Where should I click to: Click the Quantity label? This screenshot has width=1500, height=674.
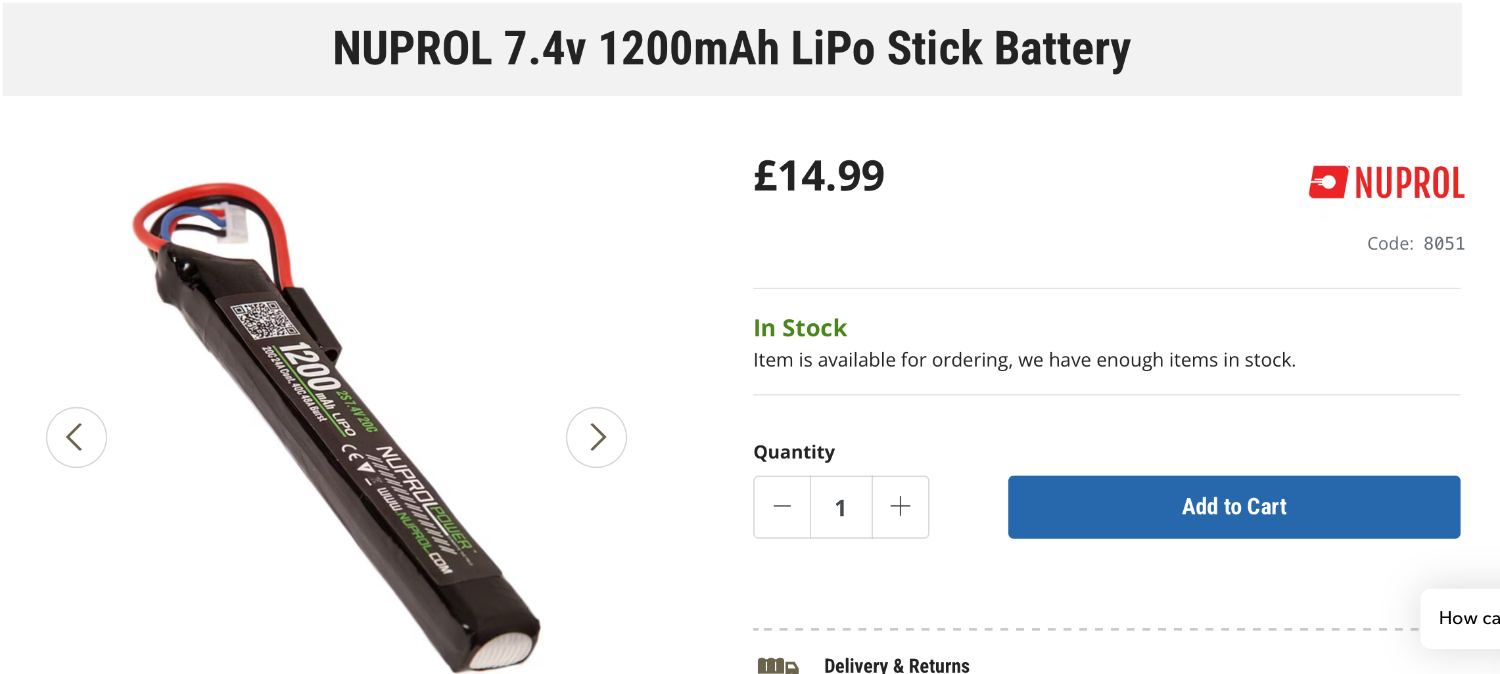794,452
